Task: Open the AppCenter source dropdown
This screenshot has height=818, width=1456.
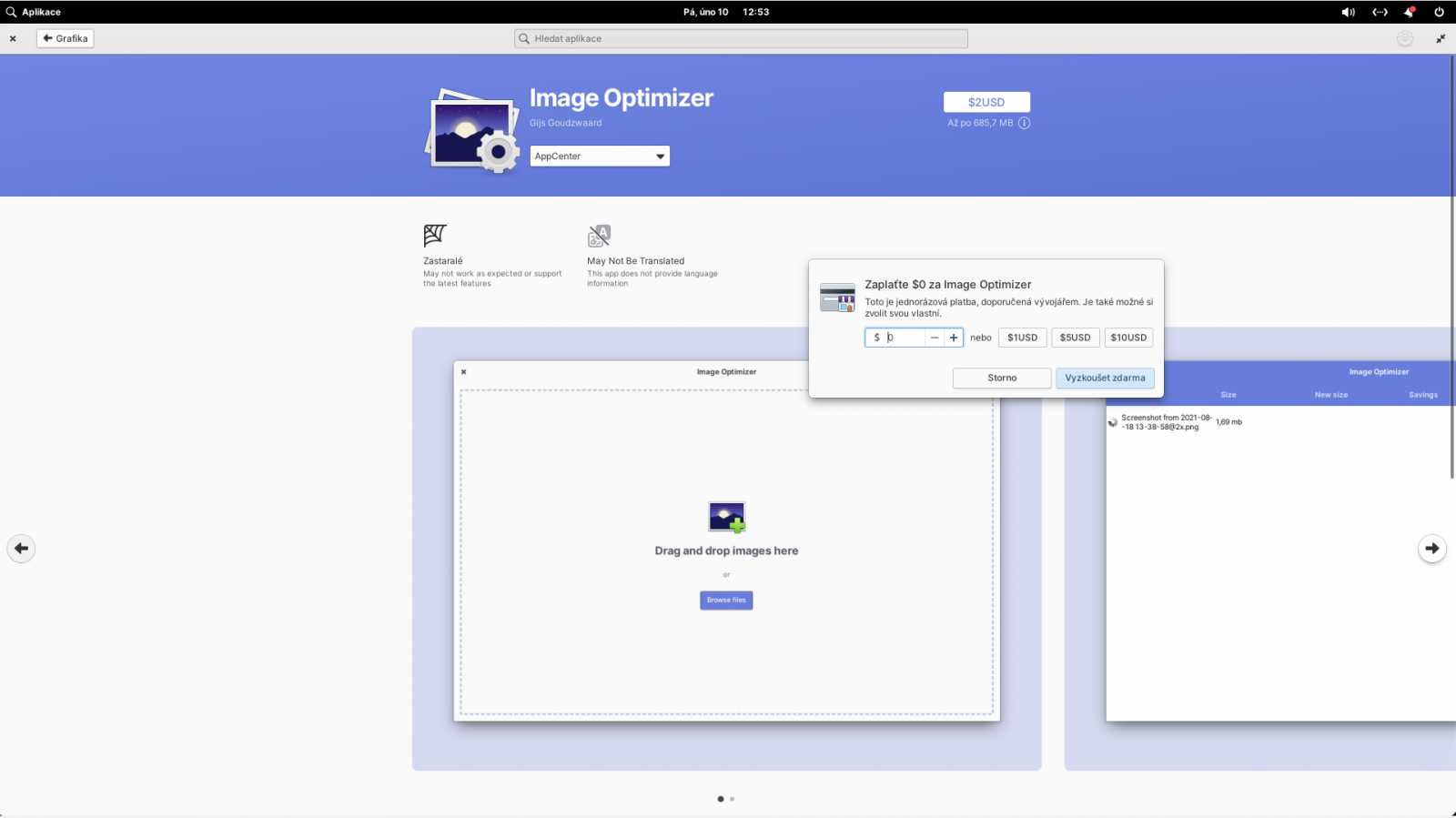Action: coord(600,156)
